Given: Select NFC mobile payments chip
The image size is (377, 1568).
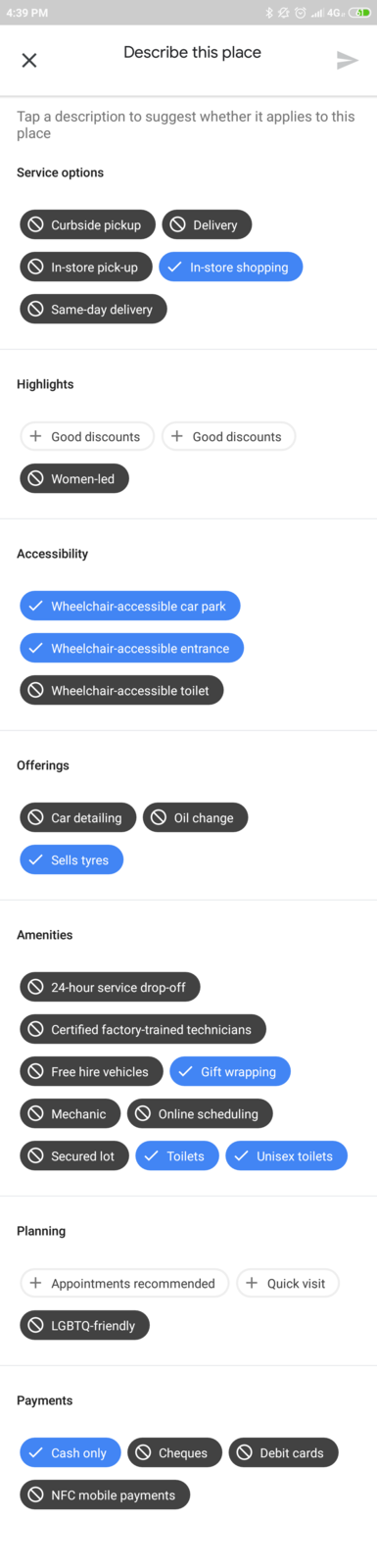Looking at the screenshot, I should tap(105, 1494).
